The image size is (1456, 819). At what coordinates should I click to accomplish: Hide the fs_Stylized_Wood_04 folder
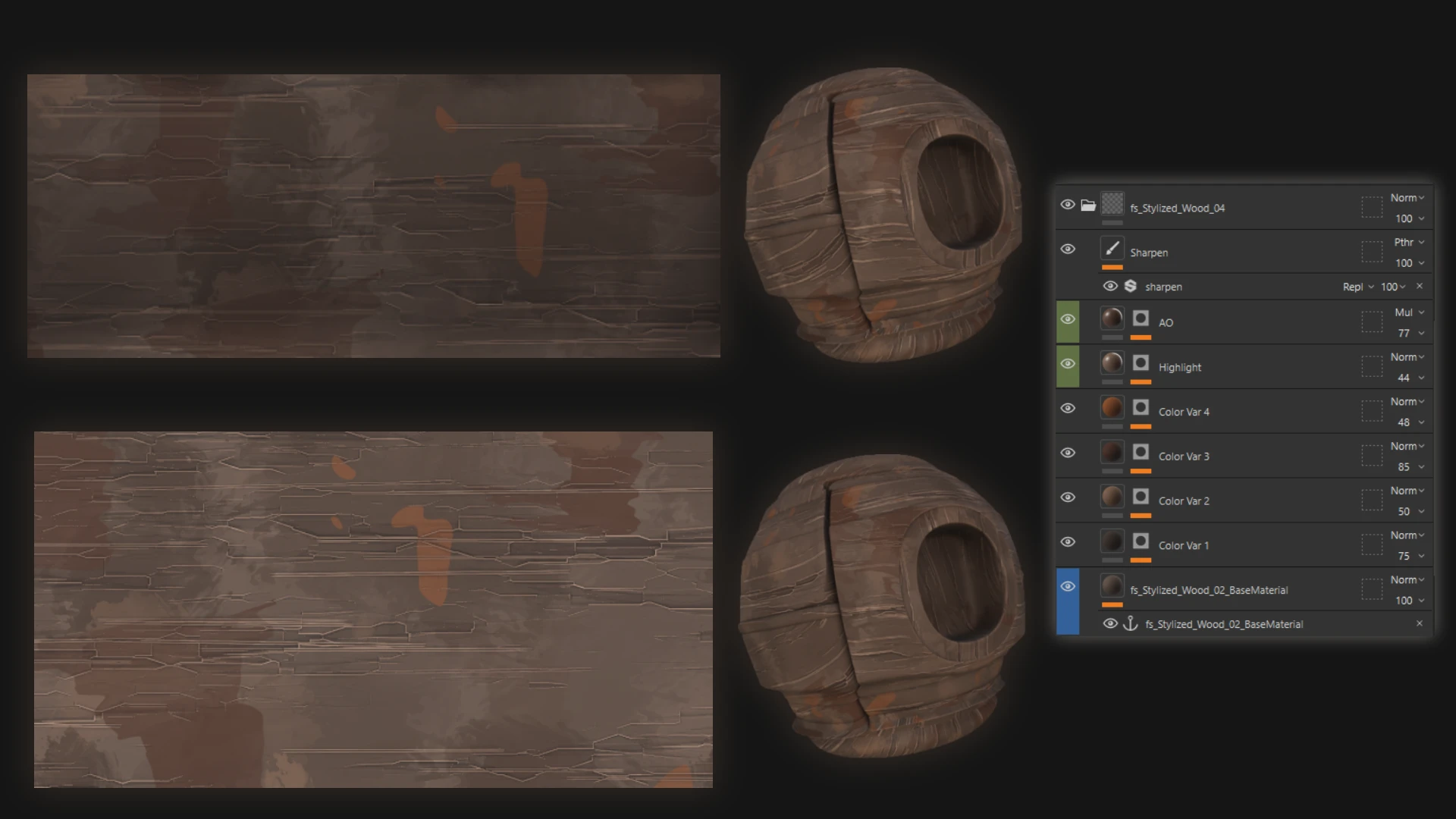[x=1068, y=205]
